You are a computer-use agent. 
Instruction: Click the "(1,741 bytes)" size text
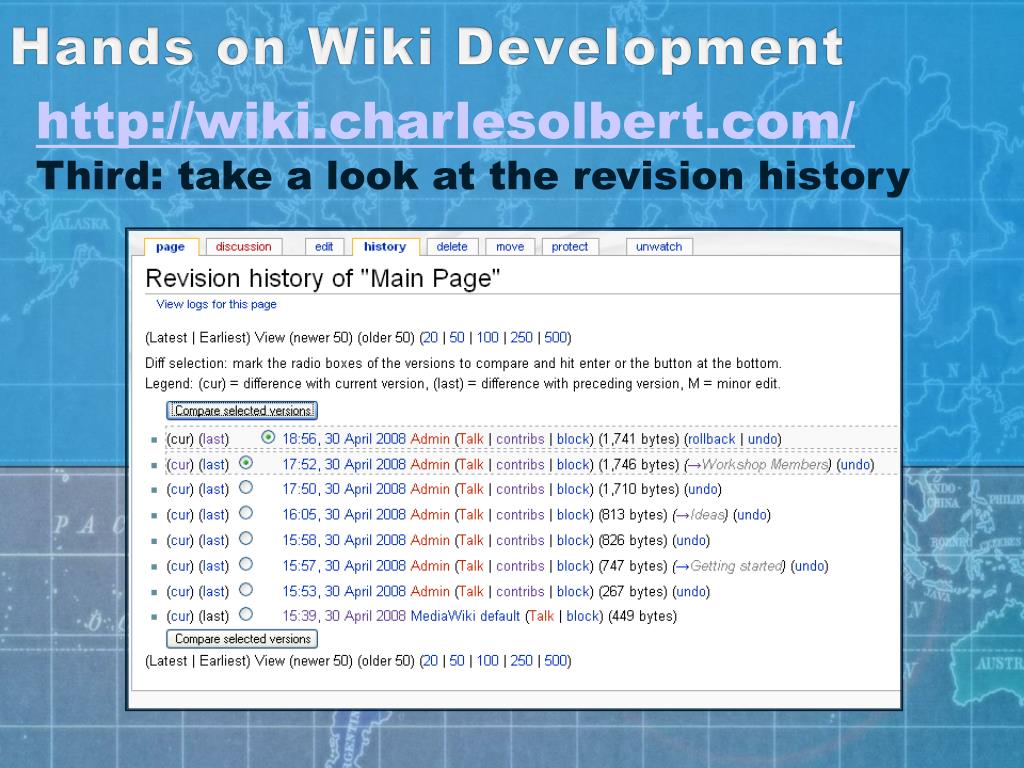(x=639, y=439)
